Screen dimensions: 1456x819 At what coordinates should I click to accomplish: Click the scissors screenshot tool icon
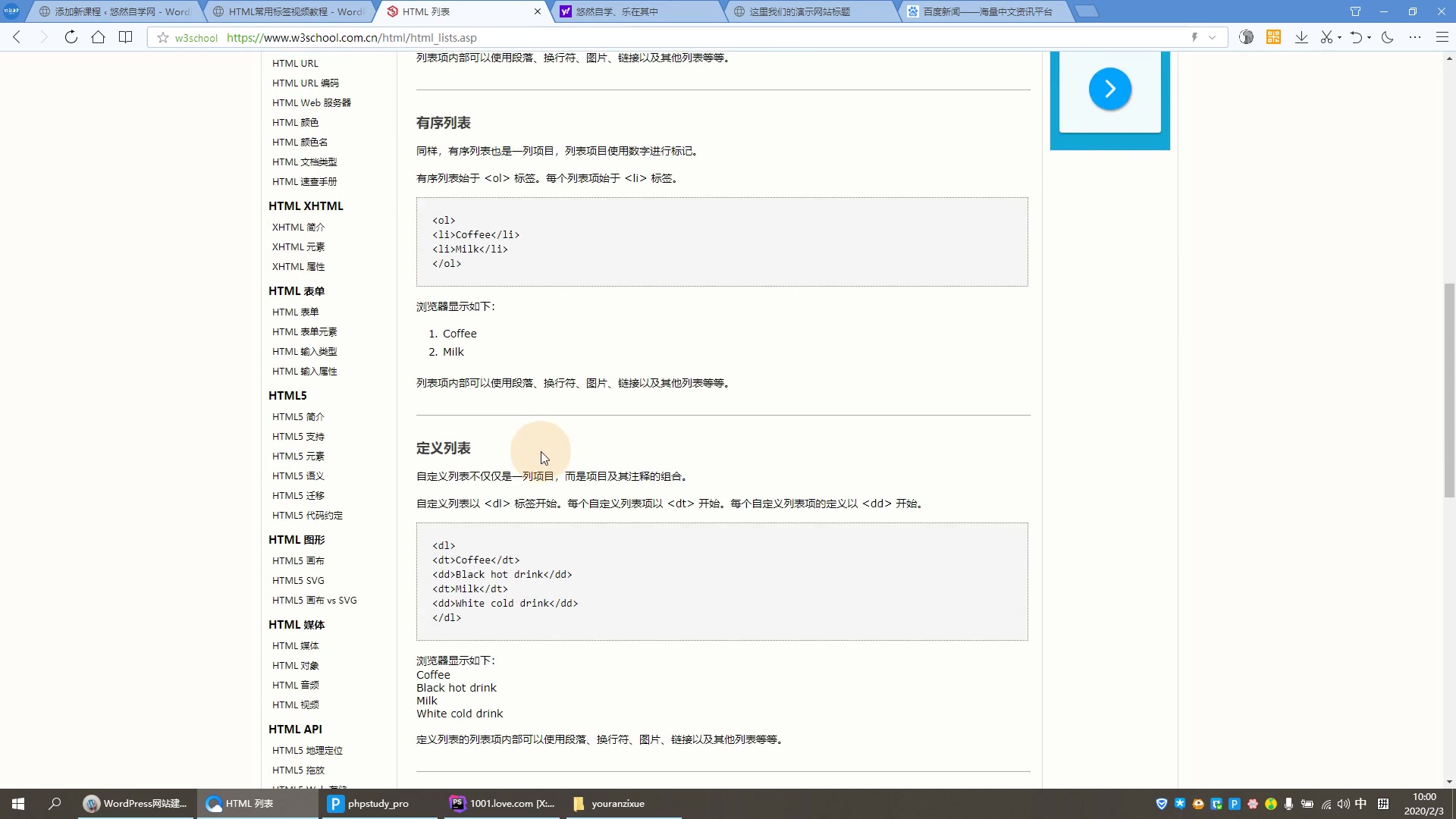(x=1326, y=37)
